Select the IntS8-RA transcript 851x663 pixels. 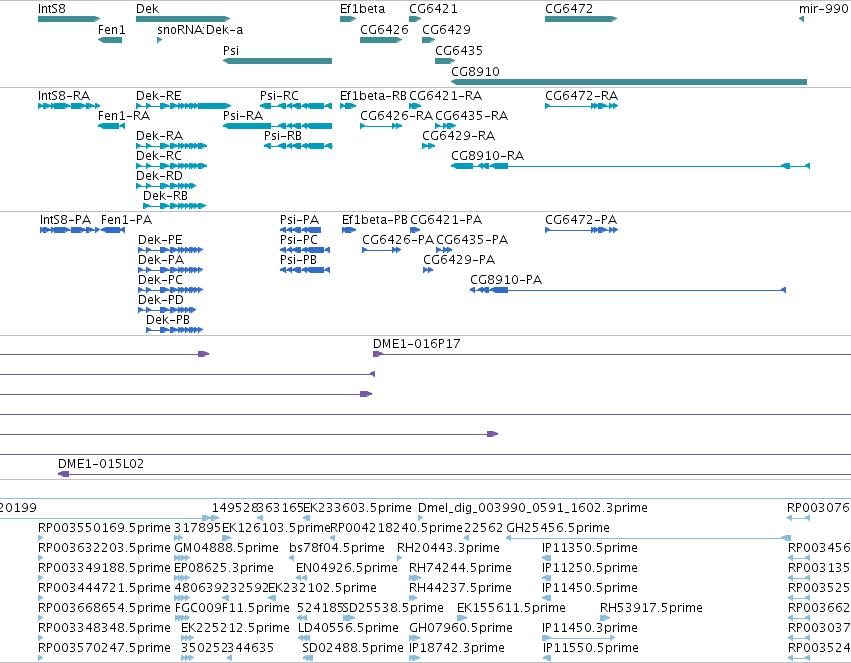tap(69, 106)
